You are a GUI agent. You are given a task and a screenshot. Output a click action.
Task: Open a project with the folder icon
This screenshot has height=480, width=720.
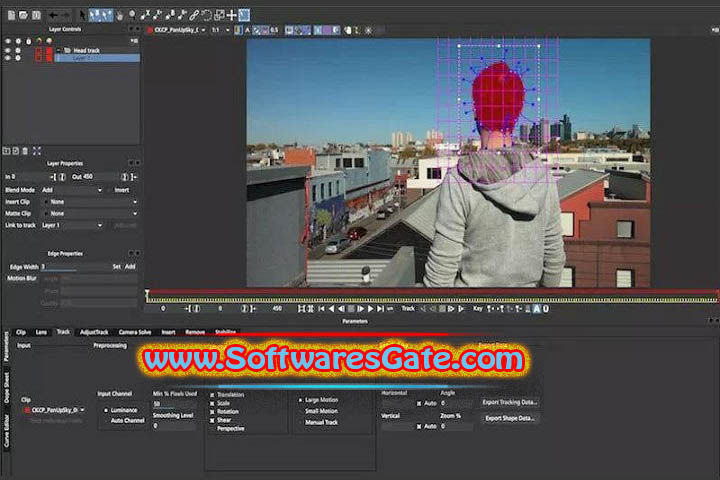(x=23, y=15)
